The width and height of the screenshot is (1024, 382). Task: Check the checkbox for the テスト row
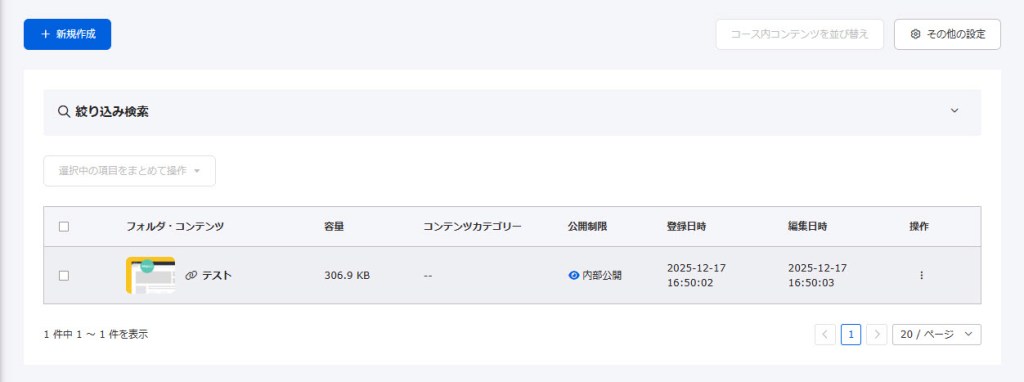pyautogui.click(x=64, y=276)
